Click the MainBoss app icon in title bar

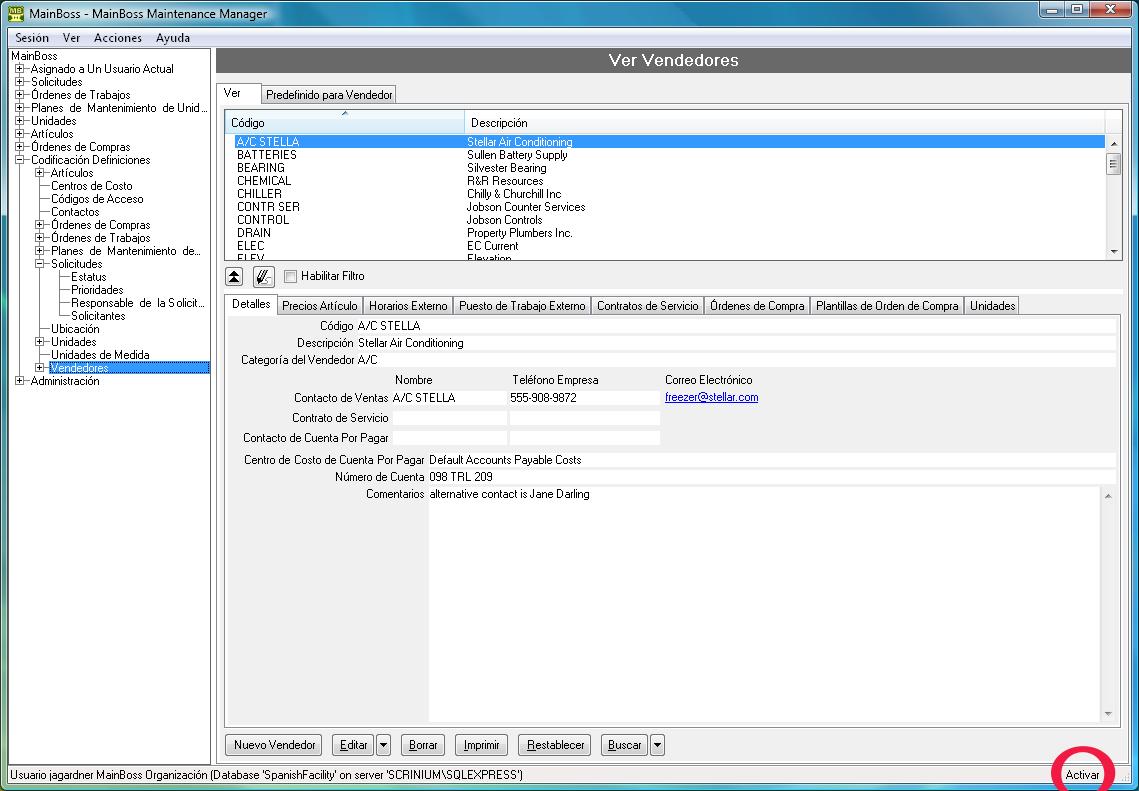15,13
